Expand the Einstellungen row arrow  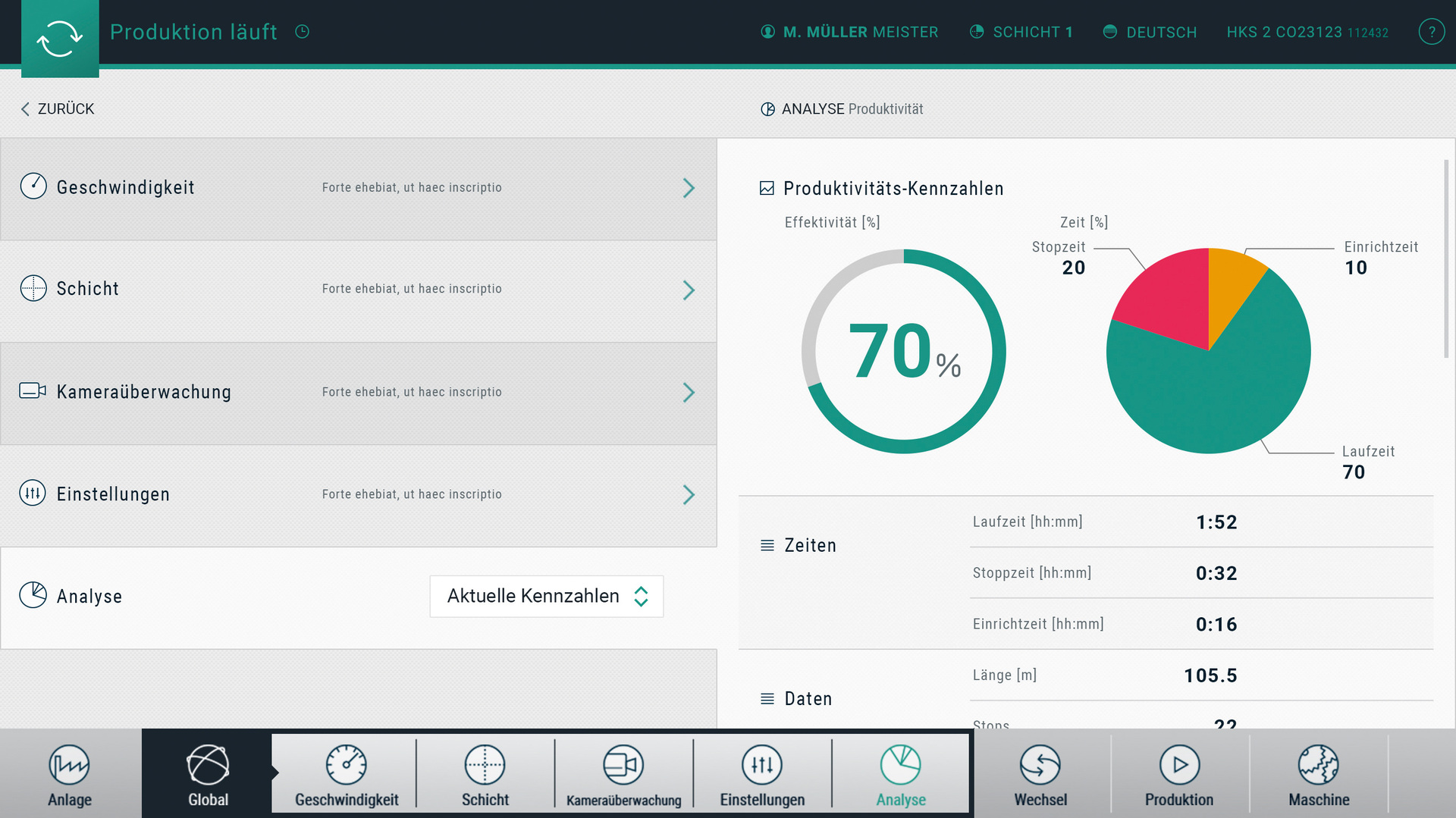point(689,495)
